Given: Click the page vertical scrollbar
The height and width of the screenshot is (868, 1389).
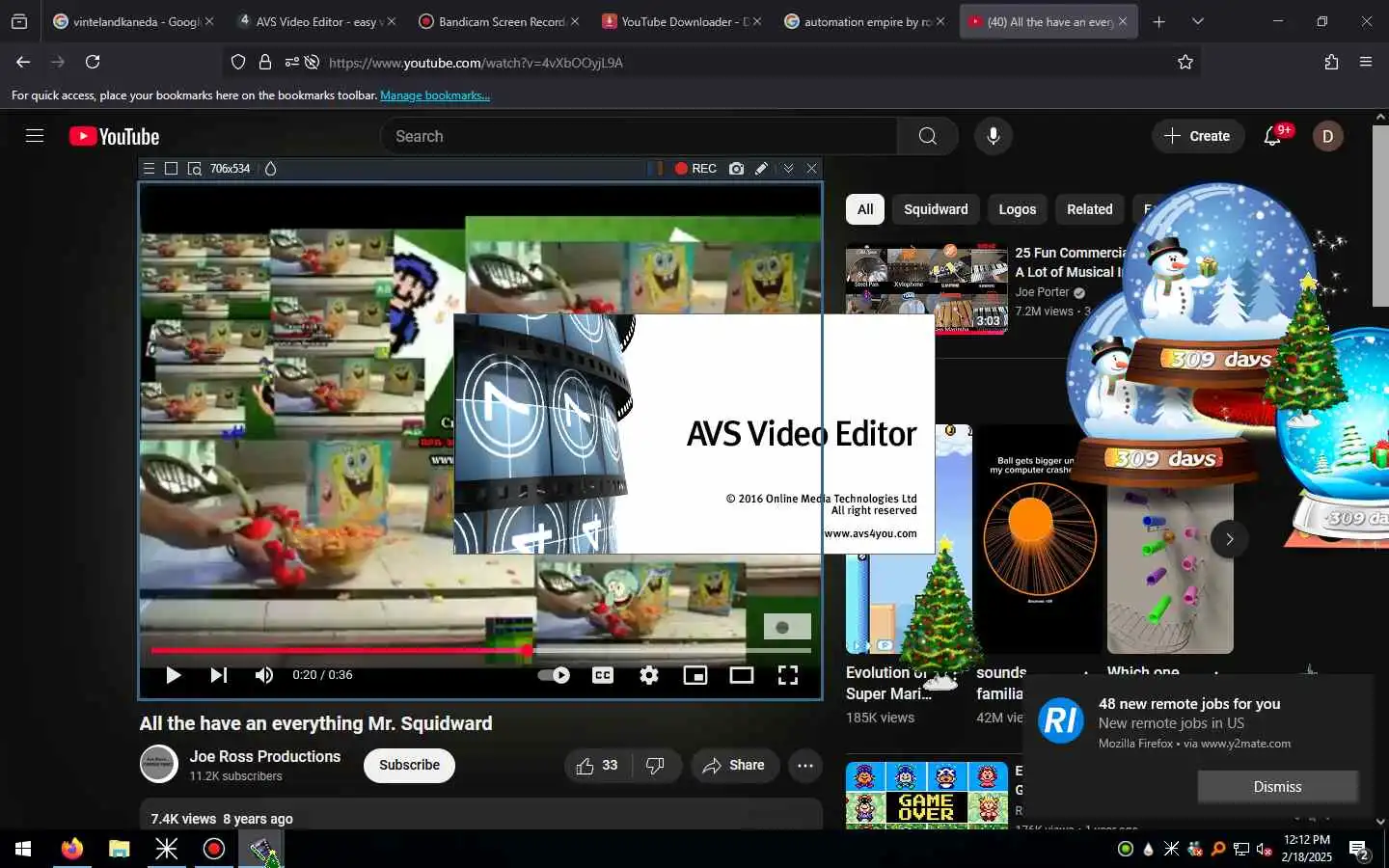Looking at the screenshot, I should click(1380, 216).
